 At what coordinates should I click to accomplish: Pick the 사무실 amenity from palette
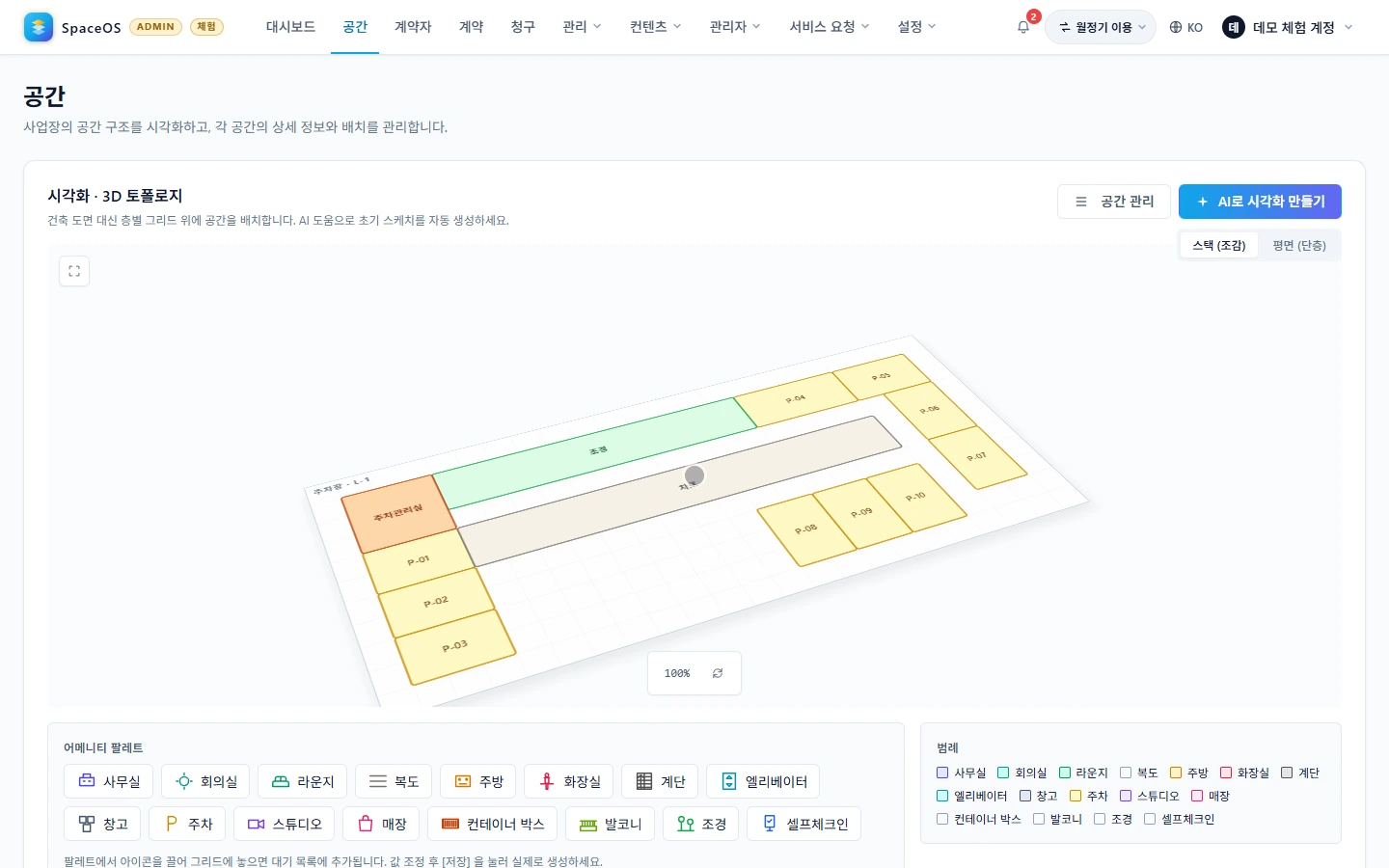tap(108, 781)
